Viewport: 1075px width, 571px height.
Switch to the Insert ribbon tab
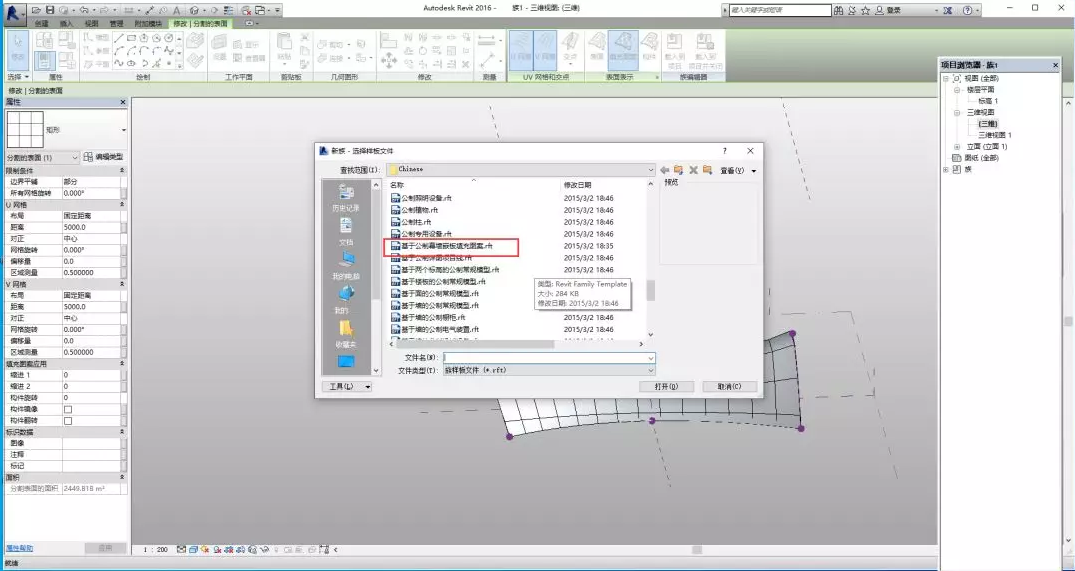(x=66, y=23)
